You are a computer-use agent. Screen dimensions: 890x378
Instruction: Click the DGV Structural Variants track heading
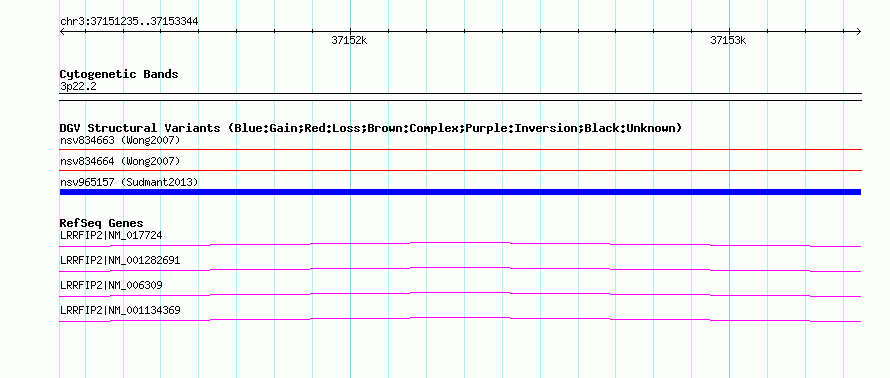[371, 128]
